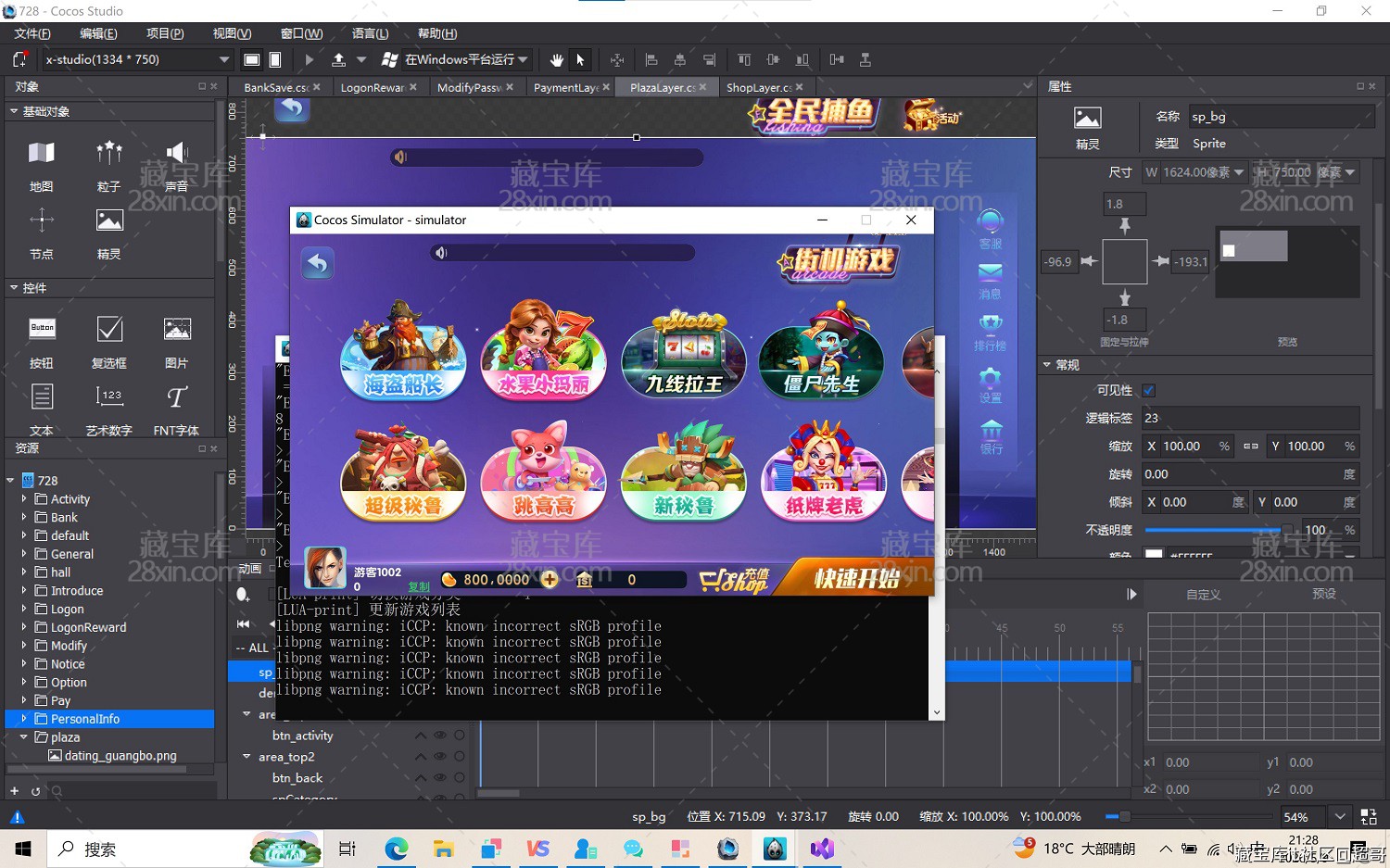Toggle the 可见性 visibility checkbox
Image resolution: width=1390 pixels, height=868 pixels.
1149,391
